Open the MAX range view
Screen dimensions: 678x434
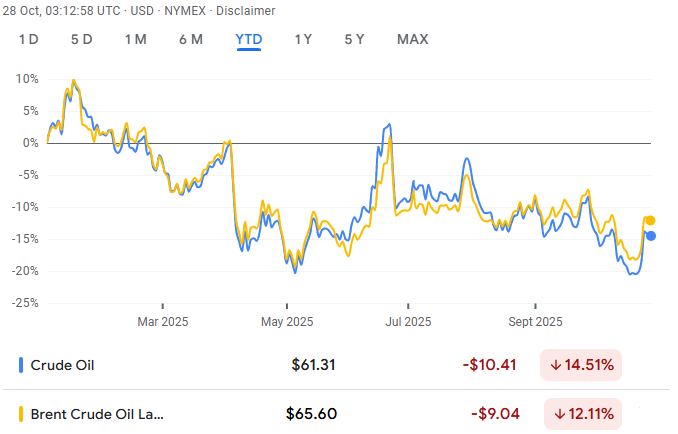[412, 39]
